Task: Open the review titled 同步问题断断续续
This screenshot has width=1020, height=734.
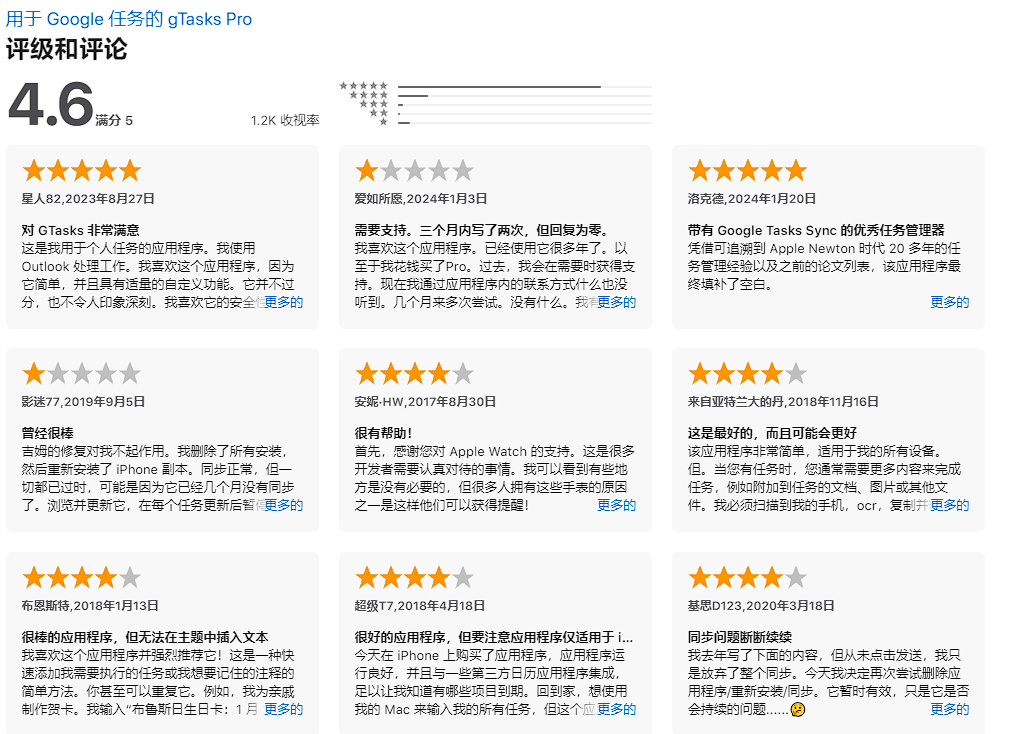Action: click(x=740, y=636)
